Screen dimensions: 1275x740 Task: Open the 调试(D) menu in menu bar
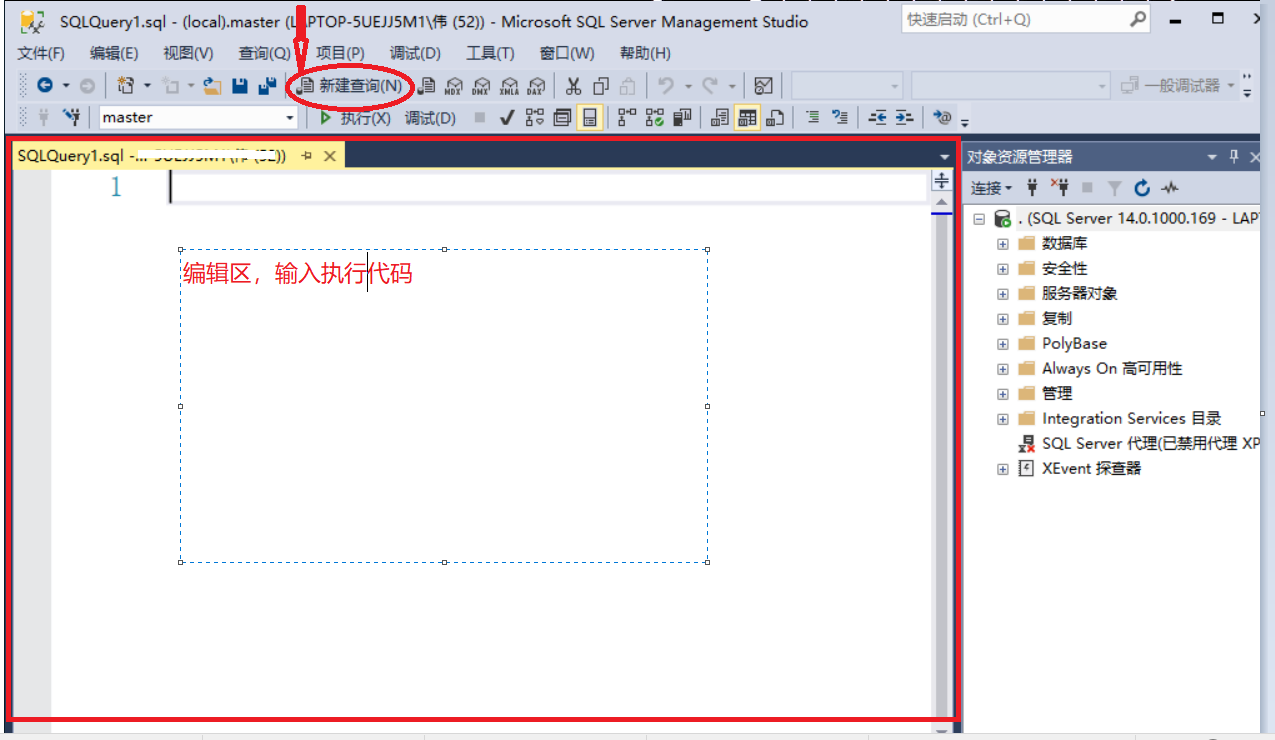415,53
